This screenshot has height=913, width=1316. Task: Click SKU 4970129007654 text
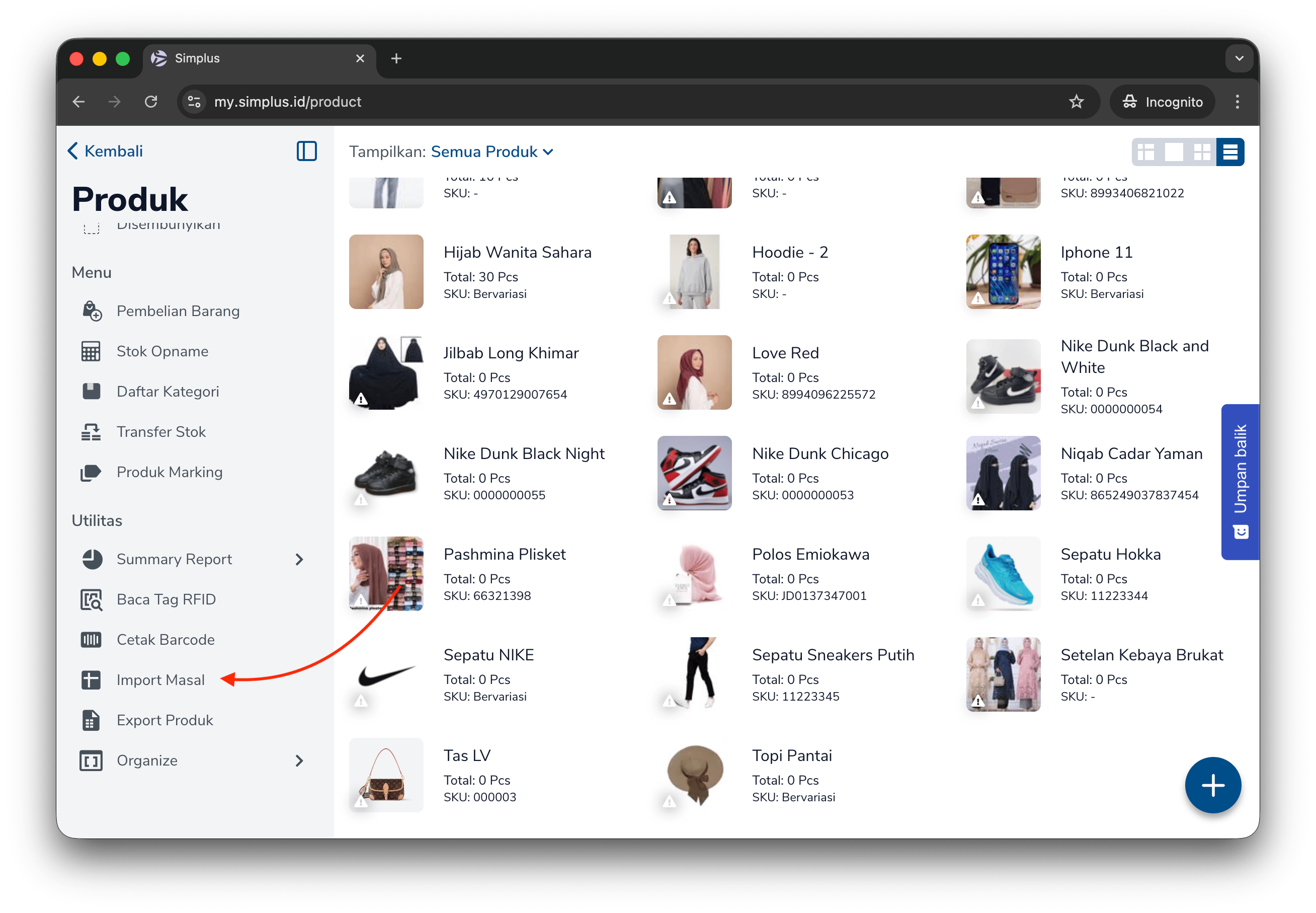tap(506, 394)
